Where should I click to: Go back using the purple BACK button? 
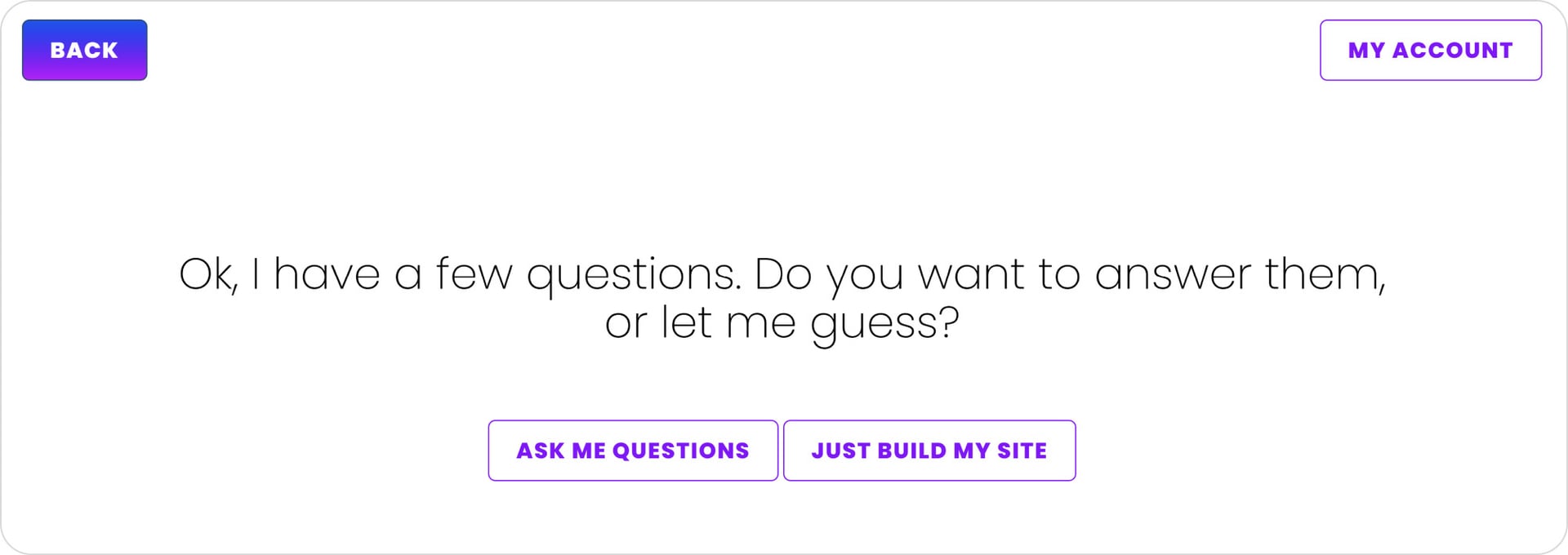[x=84, y=50]
